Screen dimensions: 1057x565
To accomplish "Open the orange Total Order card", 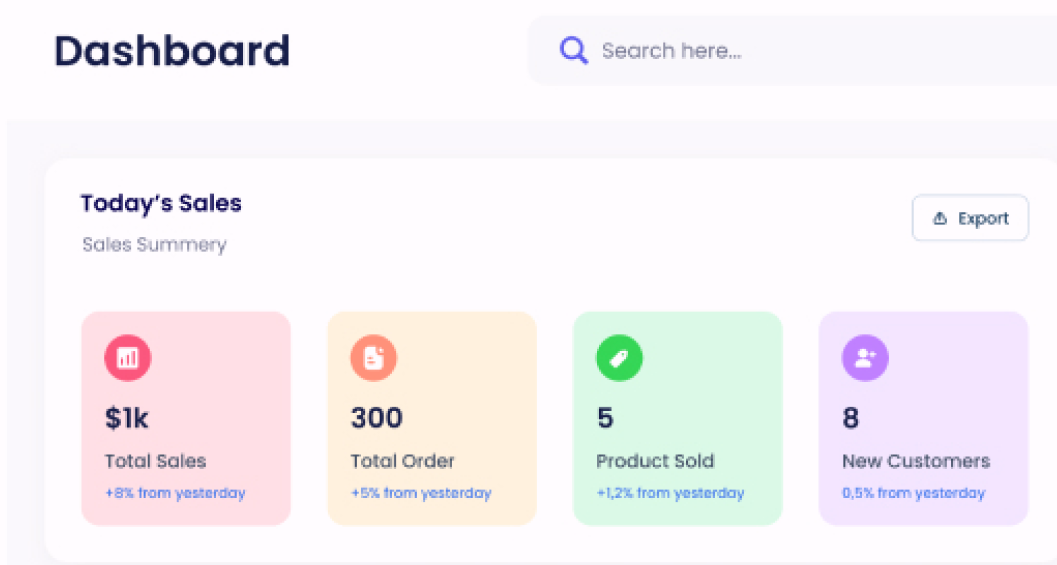I will coord(432,418).
